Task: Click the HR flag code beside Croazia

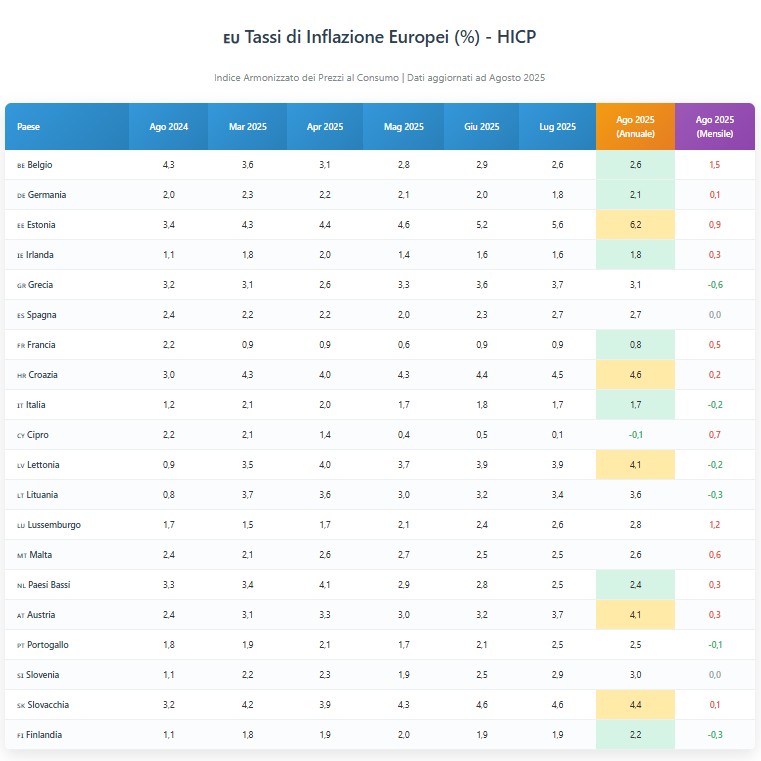Action: [21, 375]
